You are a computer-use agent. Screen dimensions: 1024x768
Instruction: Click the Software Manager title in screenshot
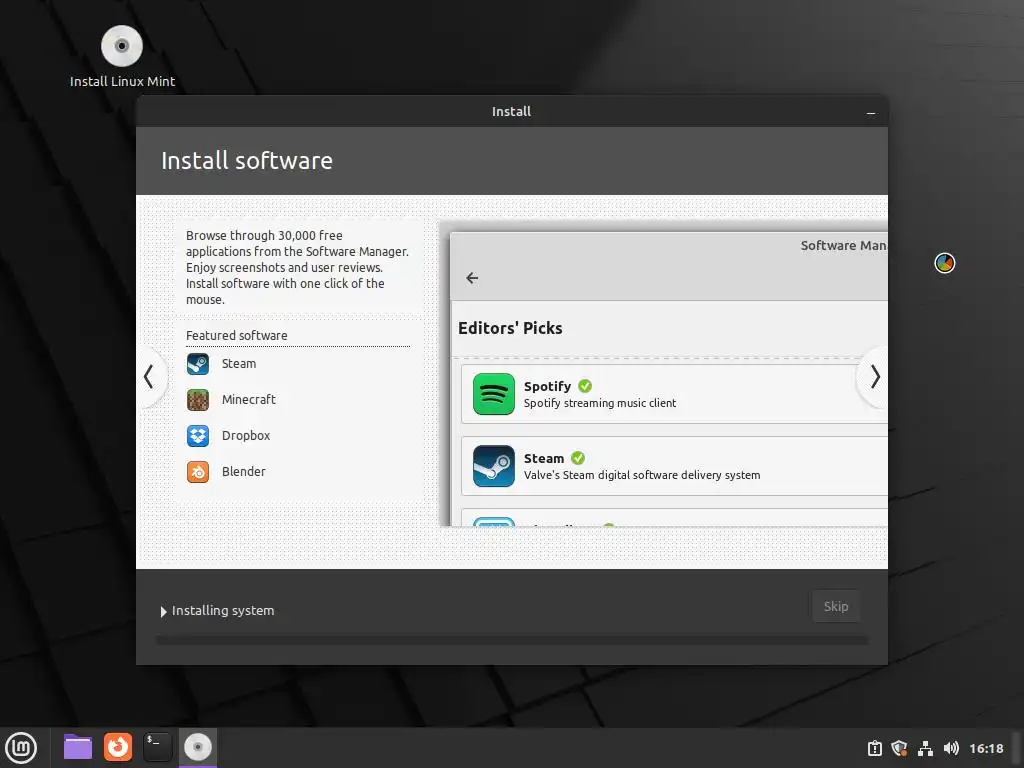(843, 246)
